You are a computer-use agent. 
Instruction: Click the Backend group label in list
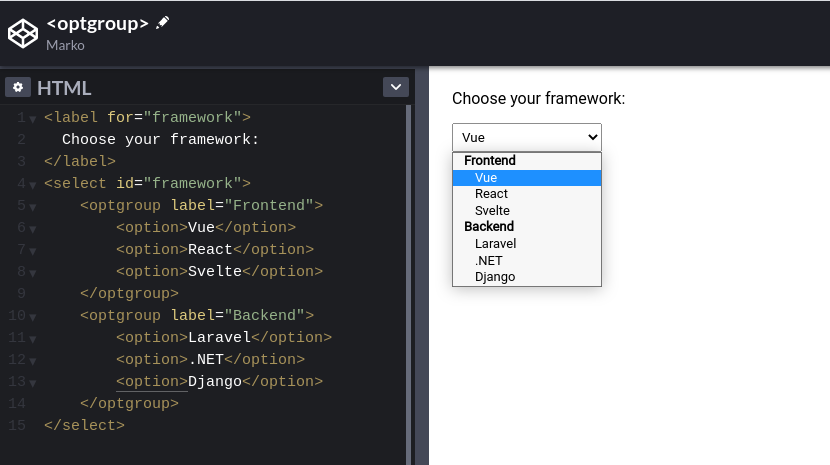point(489,227)
